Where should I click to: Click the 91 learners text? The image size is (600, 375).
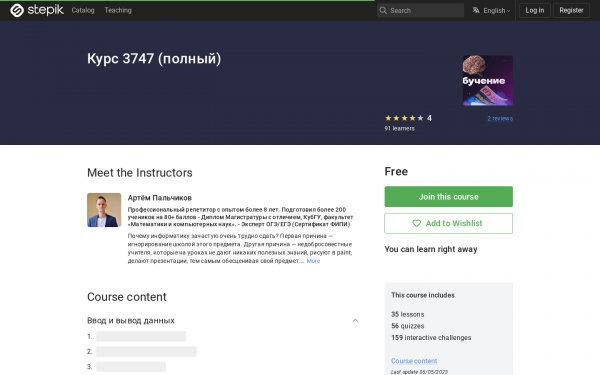(x=399, y=129)
